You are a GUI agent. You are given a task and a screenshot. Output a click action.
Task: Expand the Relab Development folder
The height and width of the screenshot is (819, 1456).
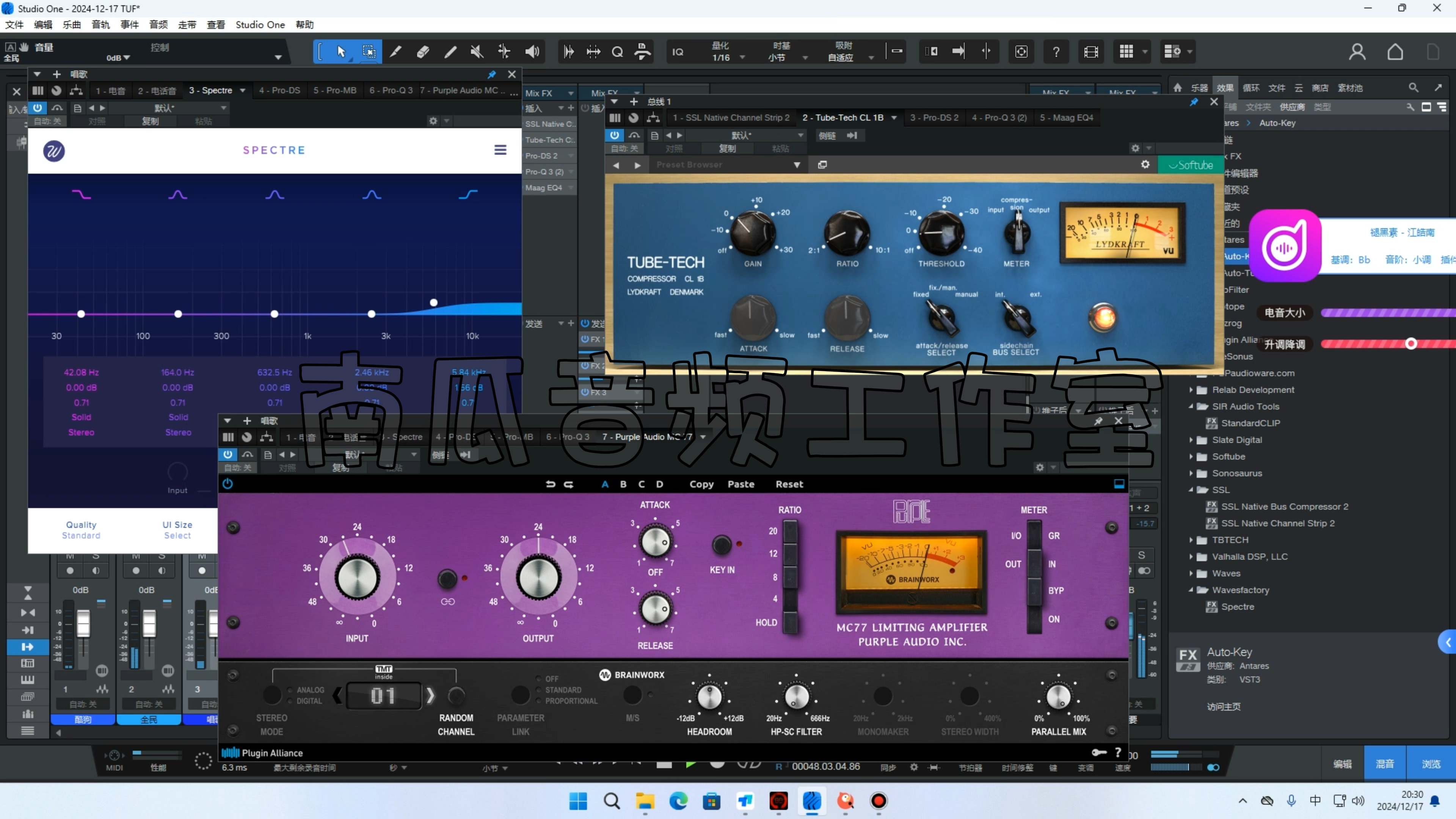(1190, 389)
